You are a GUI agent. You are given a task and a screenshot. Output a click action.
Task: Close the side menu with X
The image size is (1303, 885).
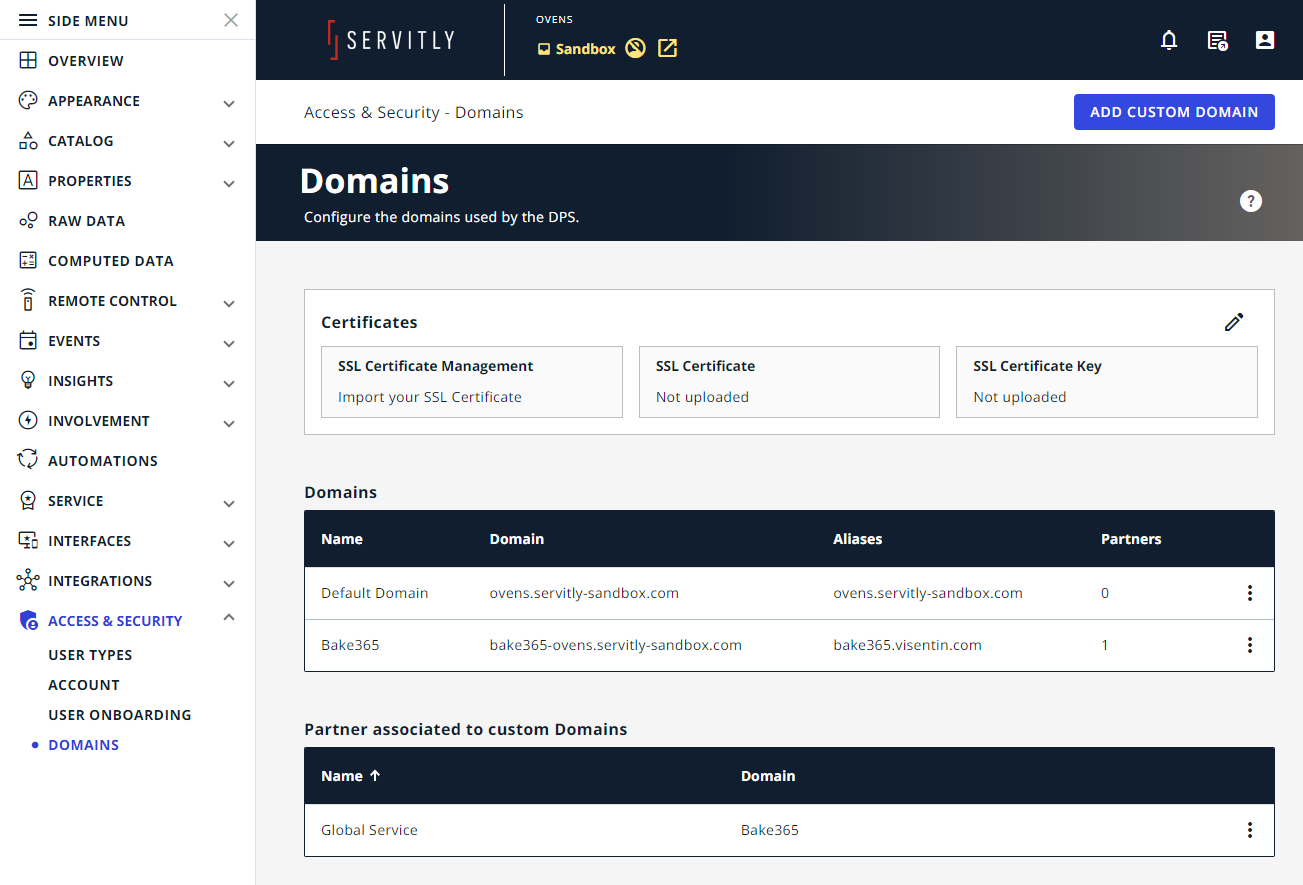tap(231, 20)
